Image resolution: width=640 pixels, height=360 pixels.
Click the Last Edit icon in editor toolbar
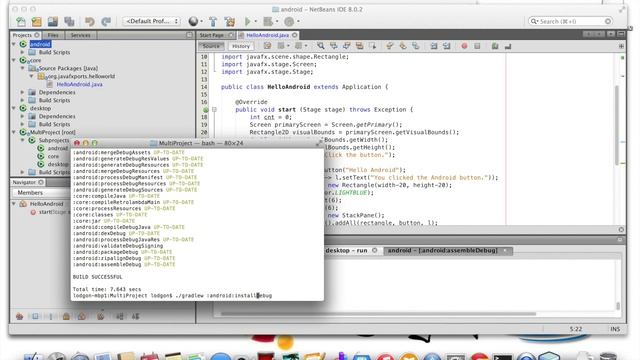tap(267, 46)
